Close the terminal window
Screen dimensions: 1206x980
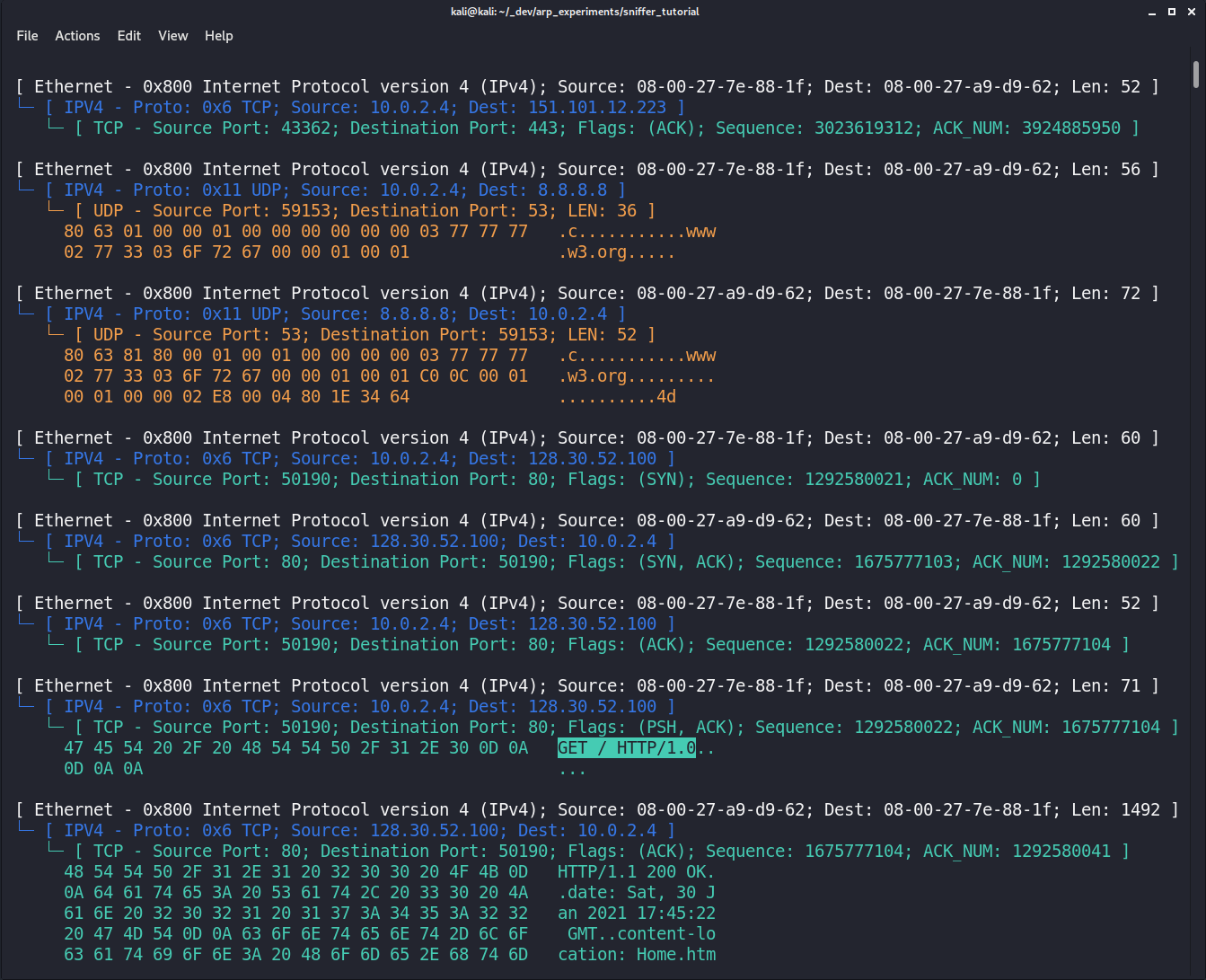pos(1191,12)
